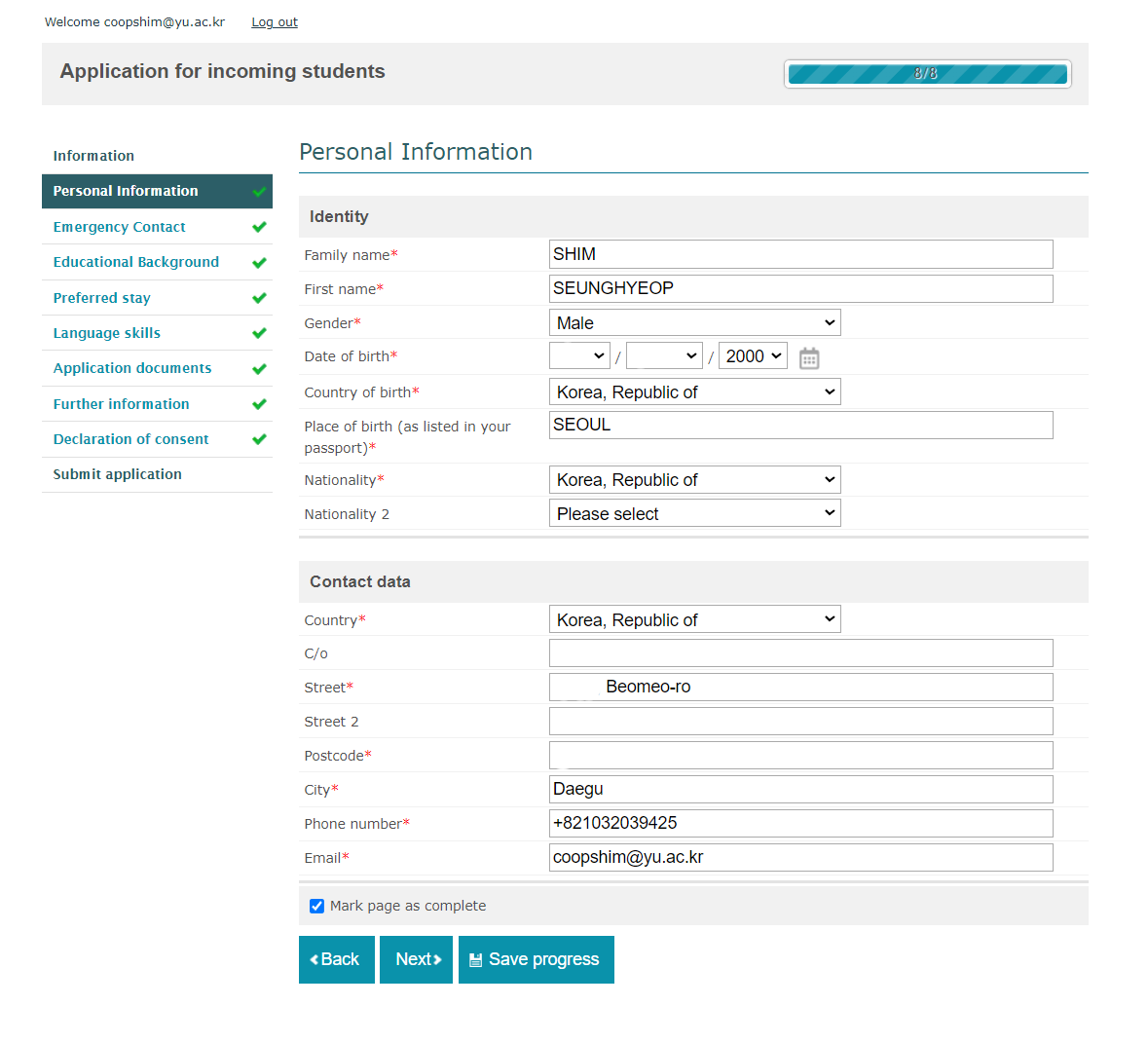Click the 8/8 progress bar
Image resolution: width=1148 pixels, height=1043 pixels.
coord(927,74)
